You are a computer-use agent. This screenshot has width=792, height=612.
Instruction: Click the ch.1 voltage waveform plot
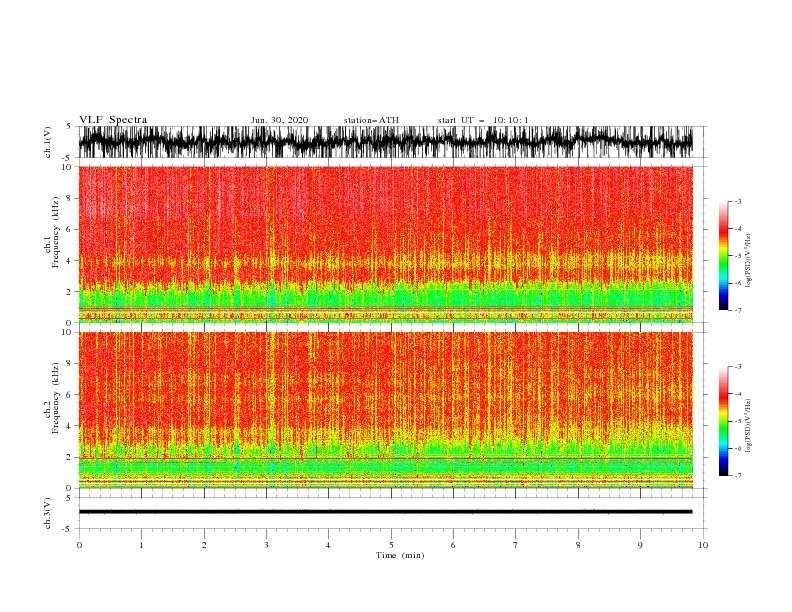(x=385, y=142)
